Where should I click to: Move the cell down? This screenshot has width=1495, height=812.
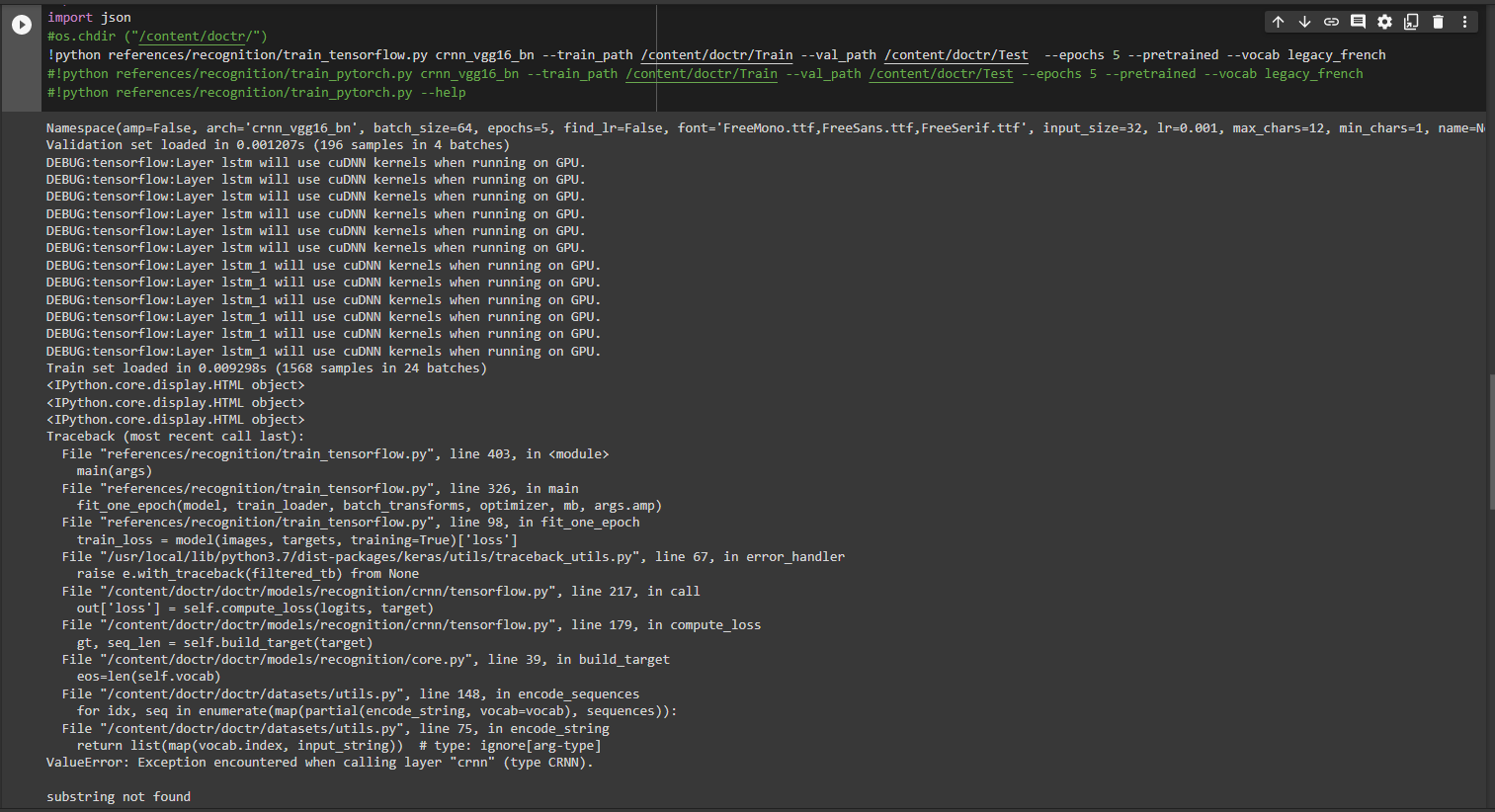(1303, 21)
